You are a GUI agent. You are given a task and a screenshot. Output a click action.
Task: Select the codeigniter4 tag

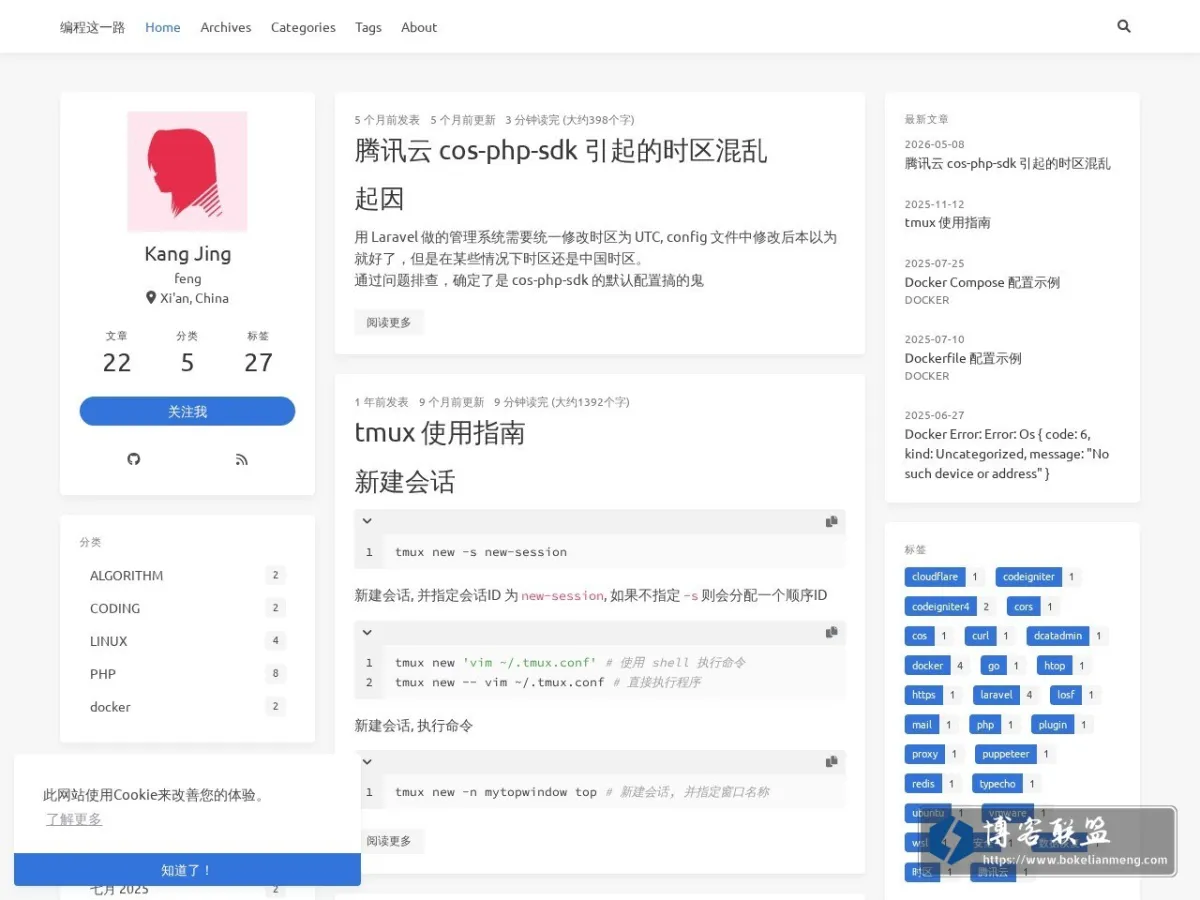pyautogui.click(x=940, y=606)
